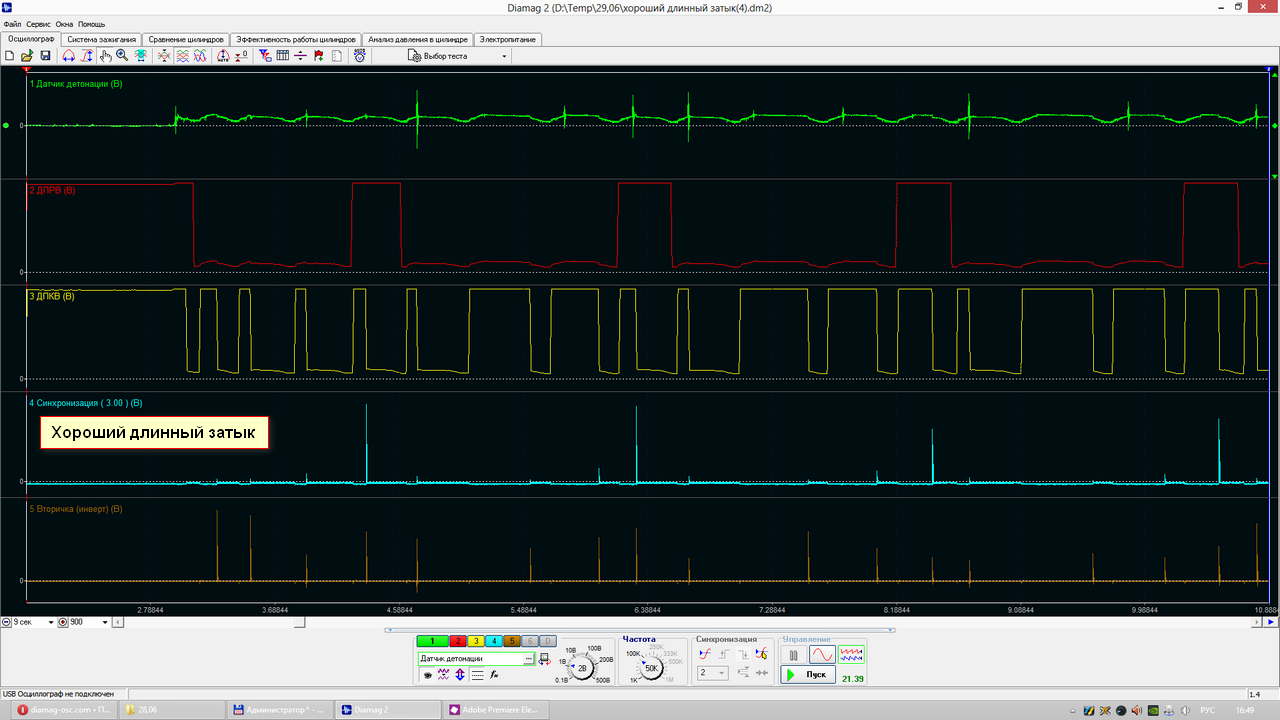Toggle red channel 2 button
Screen dimensions: 1280x720
(x=458, y=641)
